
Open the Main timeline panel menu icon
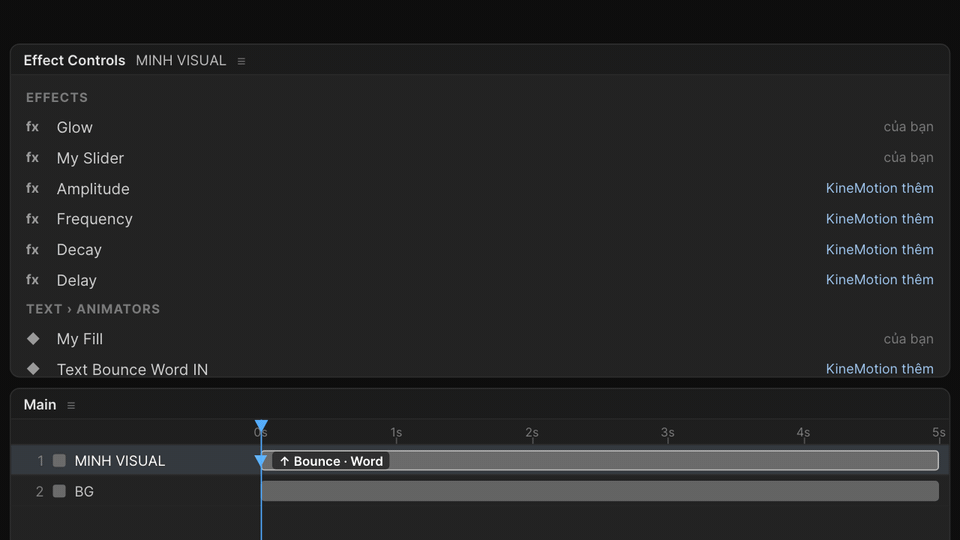(x=71, y=405)
